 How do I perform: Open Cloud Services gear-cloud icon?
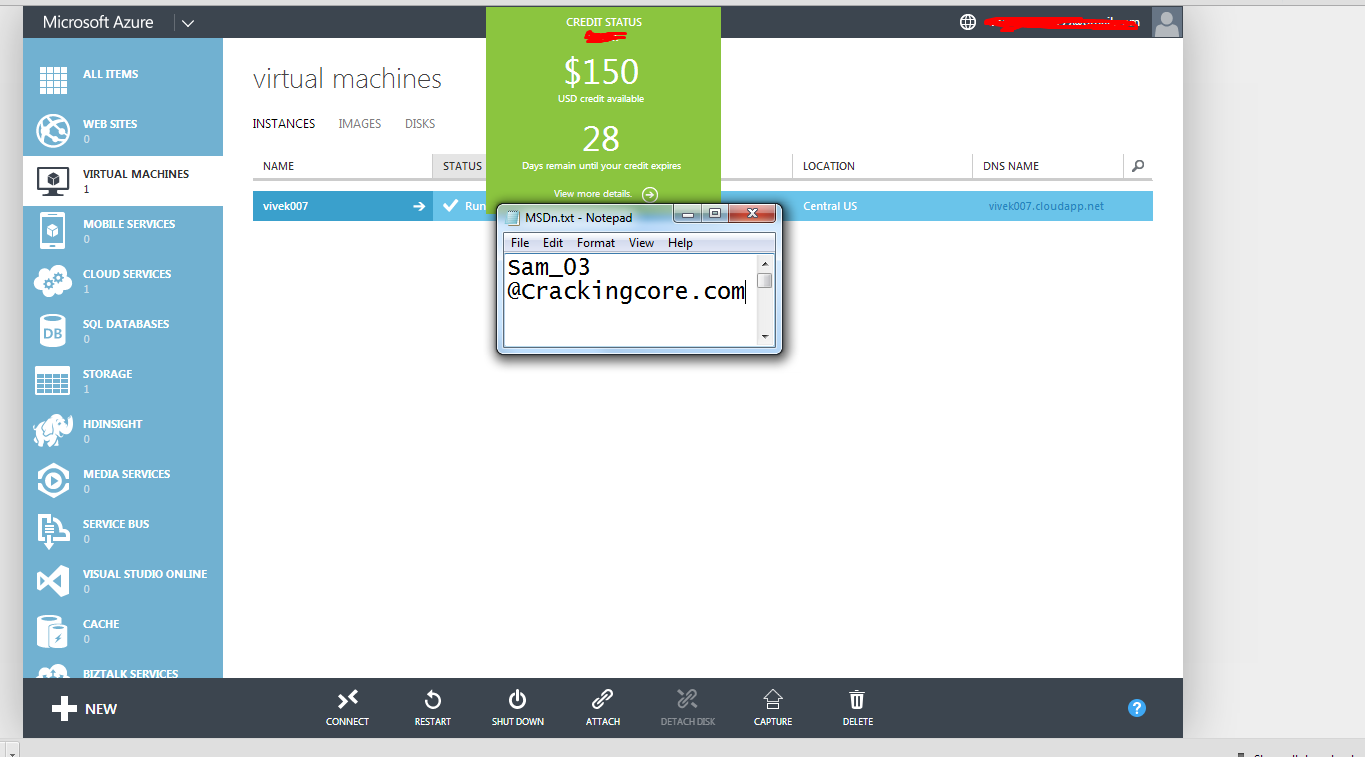coord(53,281)
